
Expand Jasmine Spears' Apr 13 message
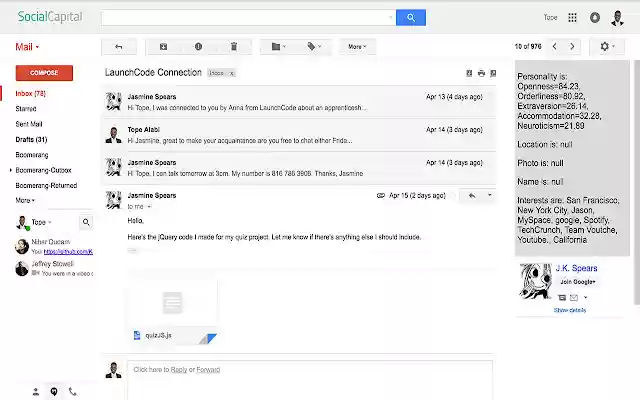coord(299,102)
